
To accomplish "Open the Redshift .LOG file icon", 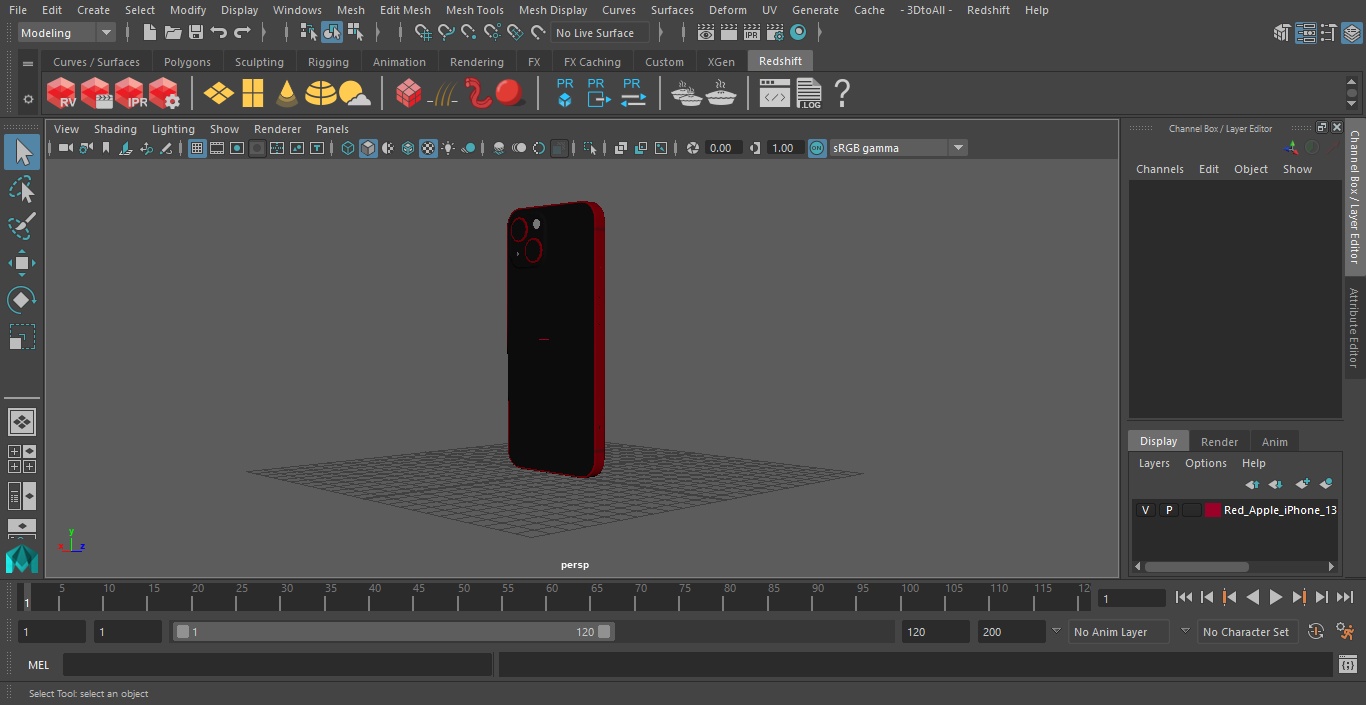I will pos(808,94).
